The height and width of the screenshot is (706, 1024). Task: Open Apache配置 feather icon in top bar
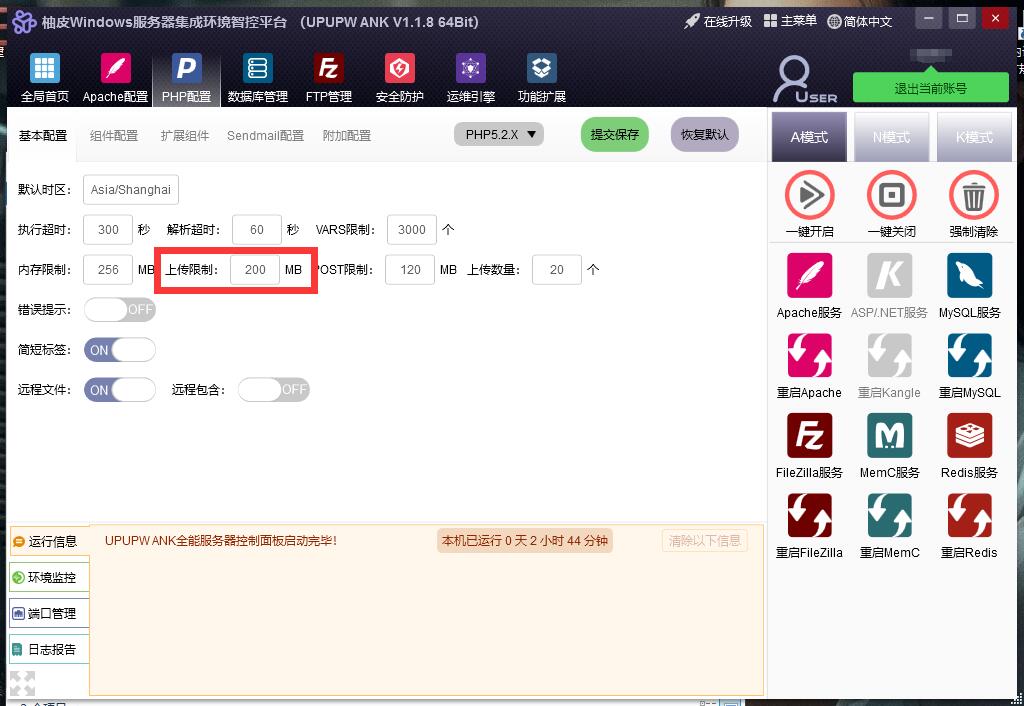click(116, 69)
